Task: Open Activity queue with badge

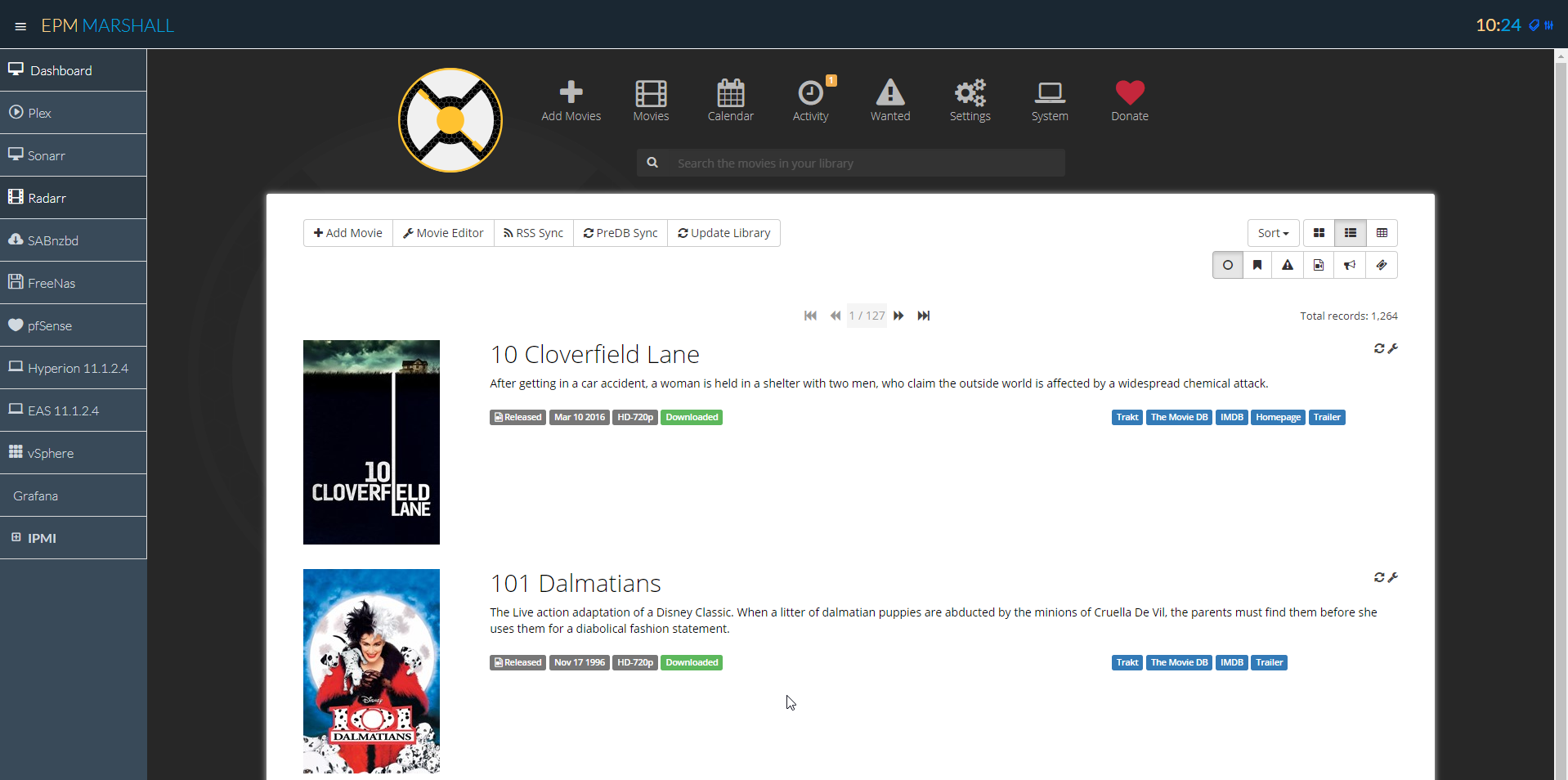Action: 811,101
